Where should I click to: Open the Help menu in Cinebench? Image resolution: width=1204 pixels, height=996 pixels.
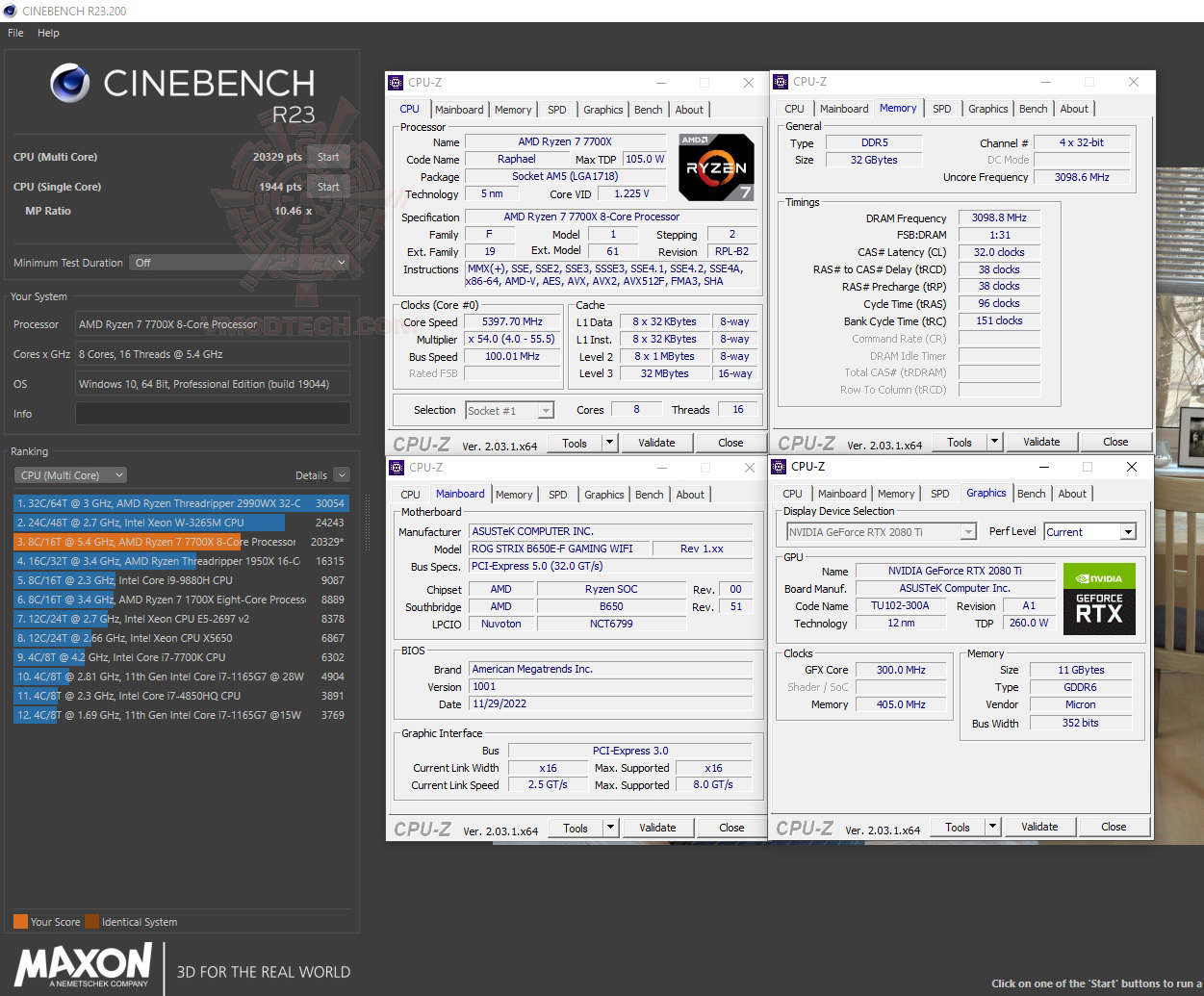[x=48, y=33]
